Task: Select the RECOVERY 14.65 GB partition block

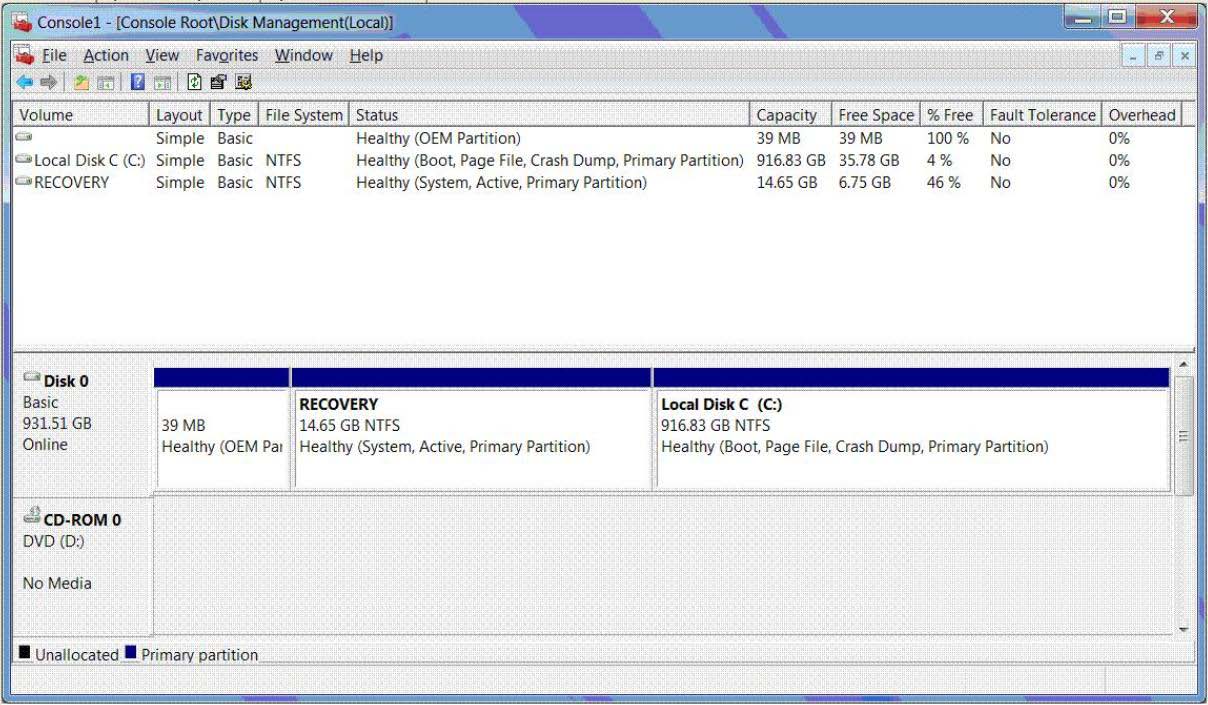Action: pyautogui.click(x=472, y=430)
